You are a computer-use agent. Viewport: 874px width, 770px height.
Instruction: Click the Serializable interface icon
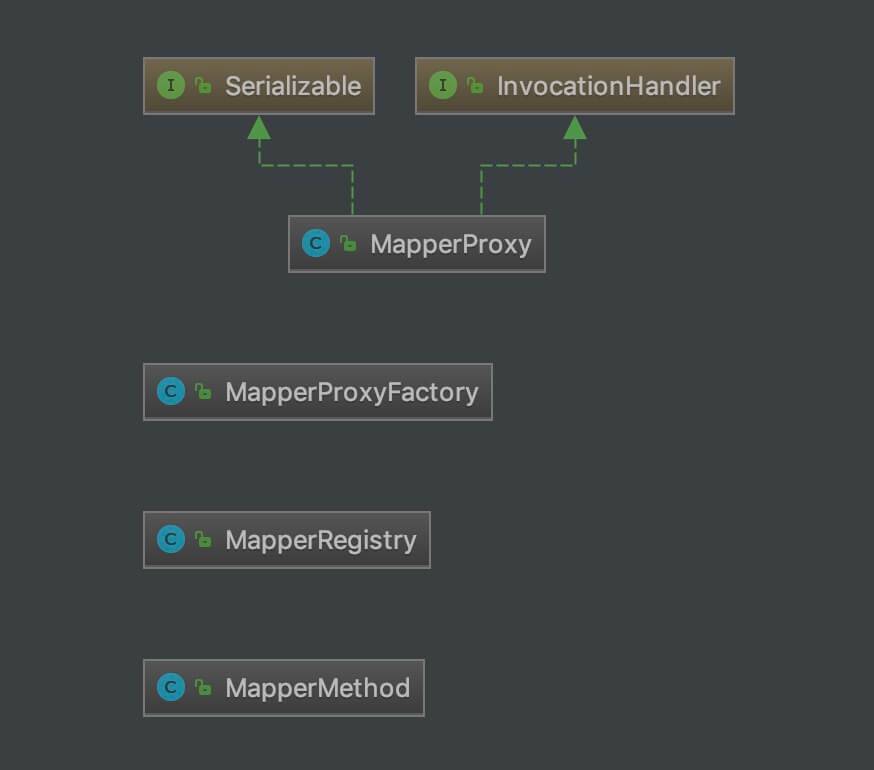171,85
